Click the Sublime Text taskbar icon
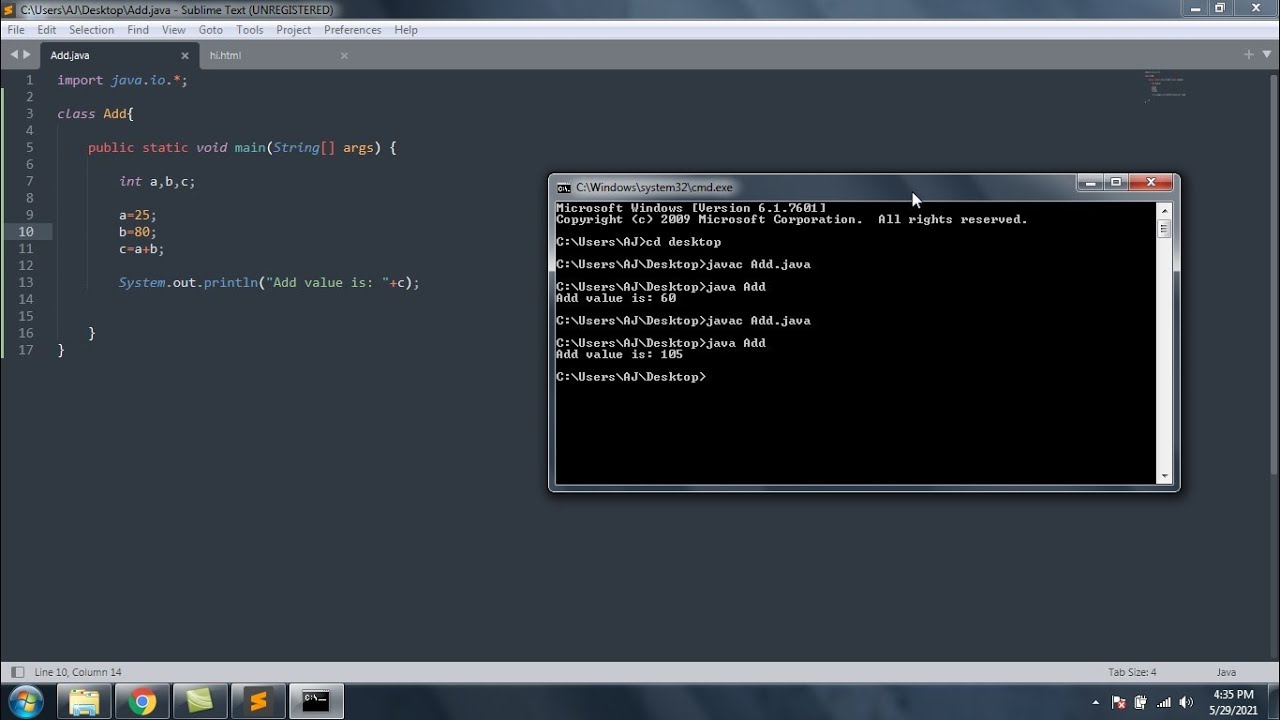 (258, 701)
